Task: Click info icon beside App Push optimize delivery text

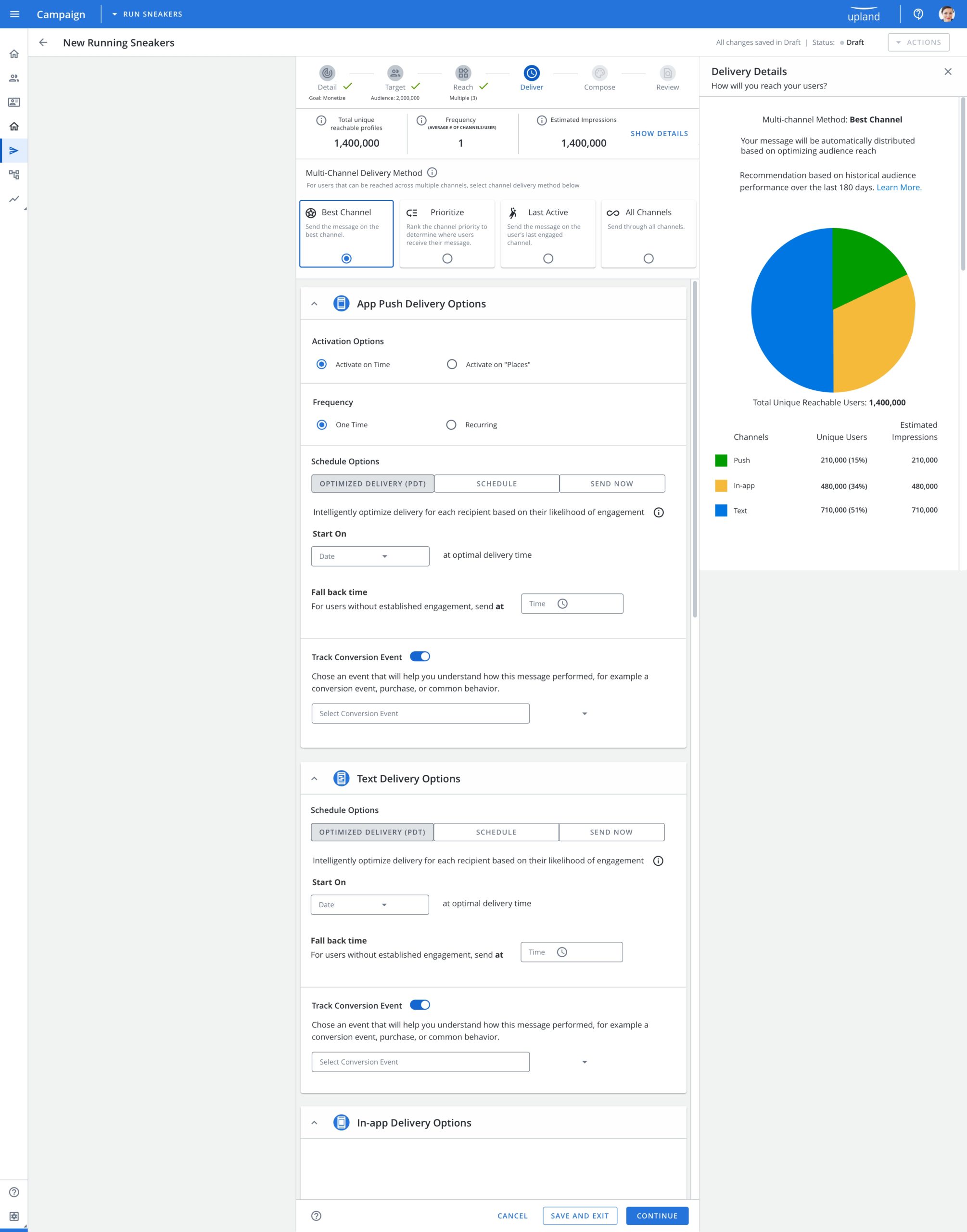Action: click(x=659, y=513)
